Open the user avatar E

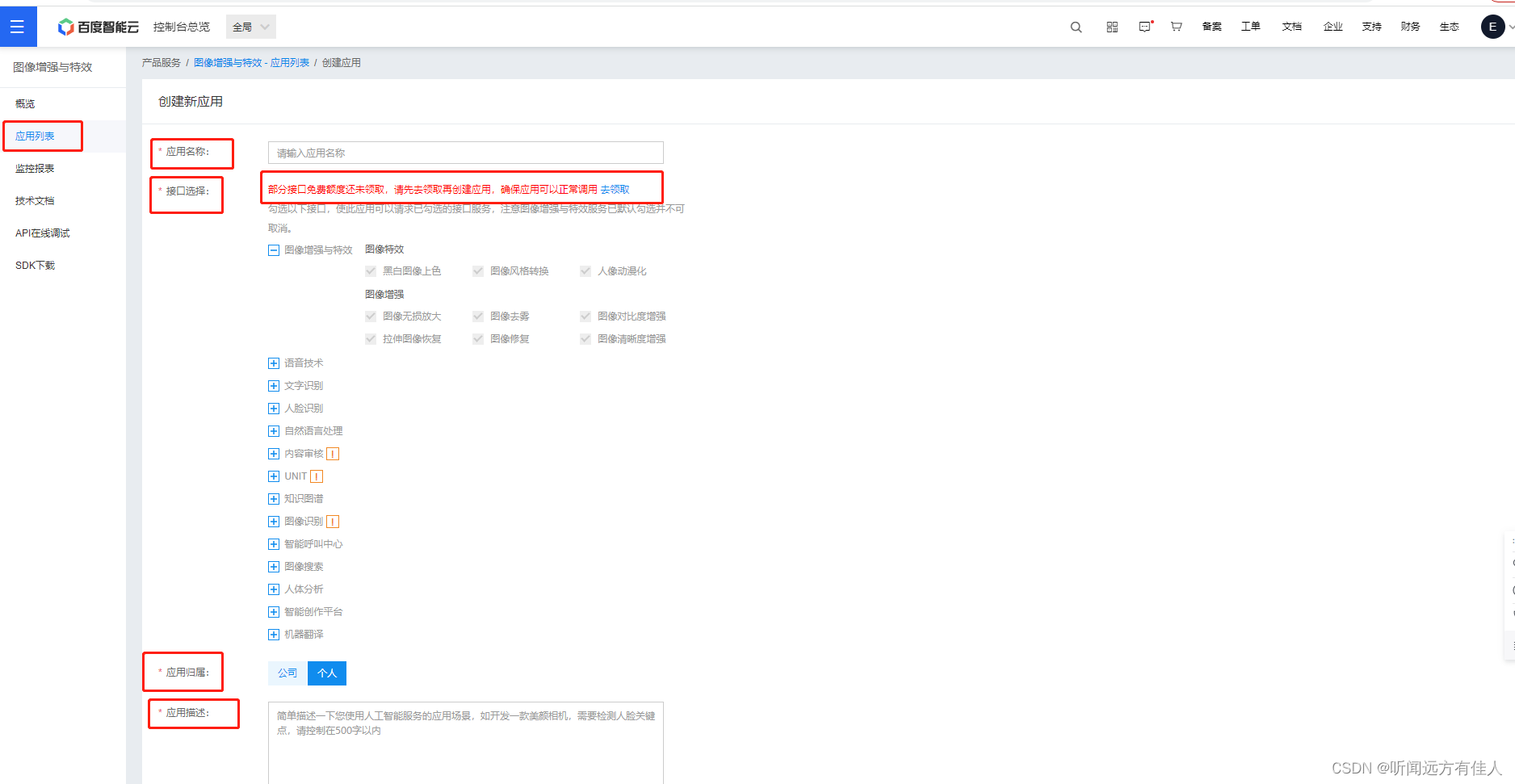(1492, 27)
